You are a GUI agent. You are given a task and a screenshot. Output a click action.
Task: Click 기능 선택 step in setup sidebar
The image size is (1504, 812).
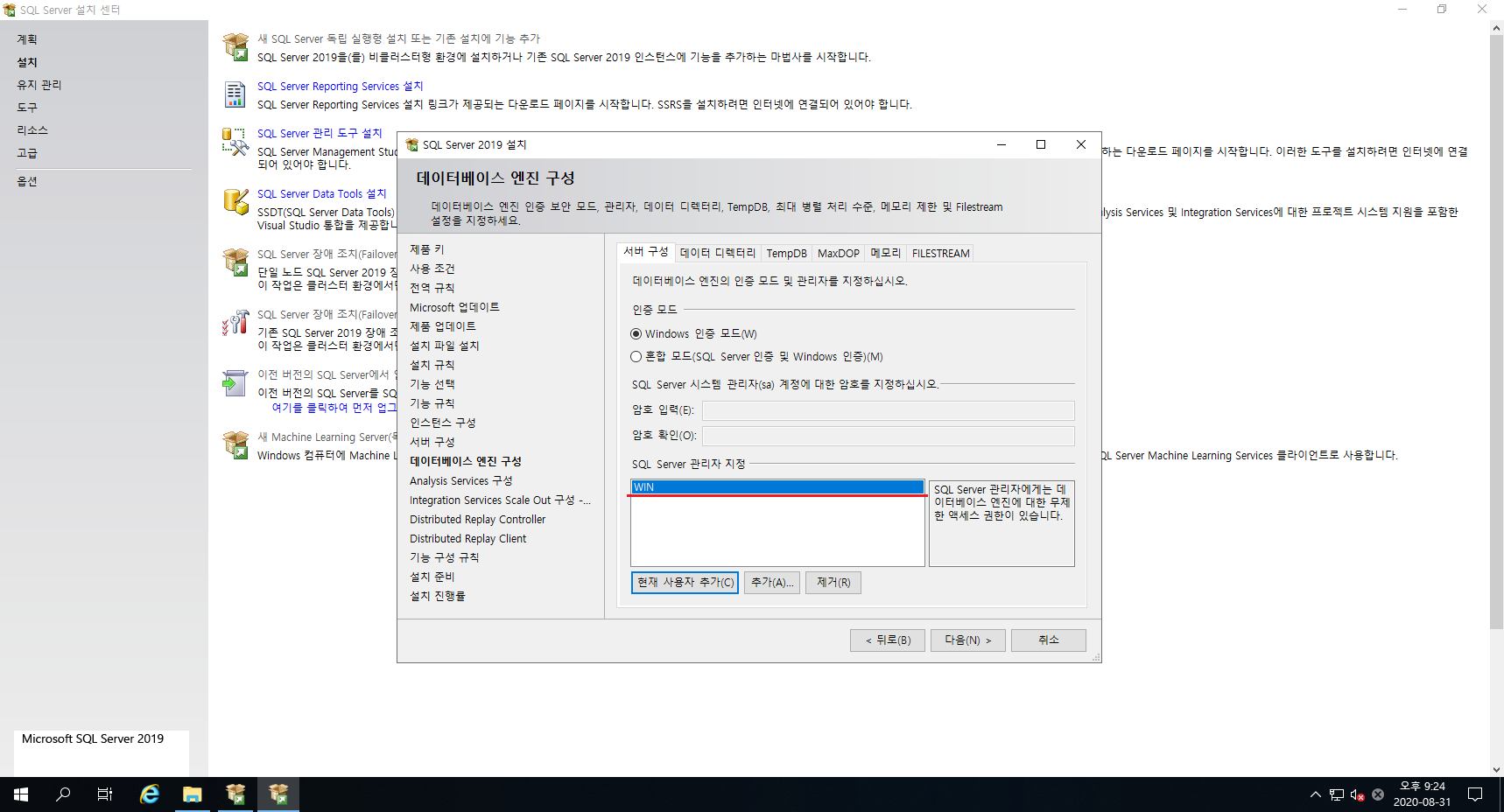(432, 384)
